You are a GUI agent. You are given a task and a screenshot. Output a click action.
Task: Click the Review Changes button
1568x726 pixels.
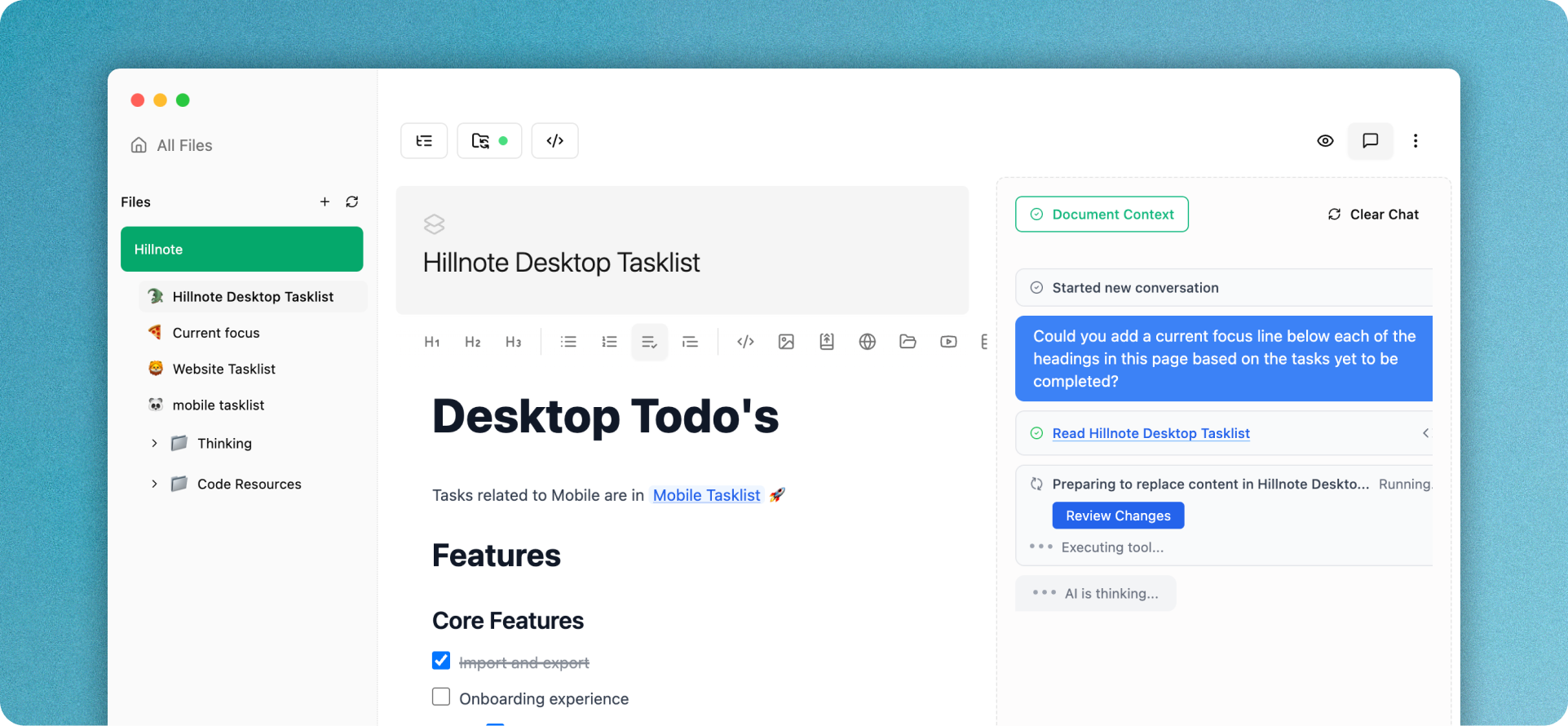[x=1118, y=516]
